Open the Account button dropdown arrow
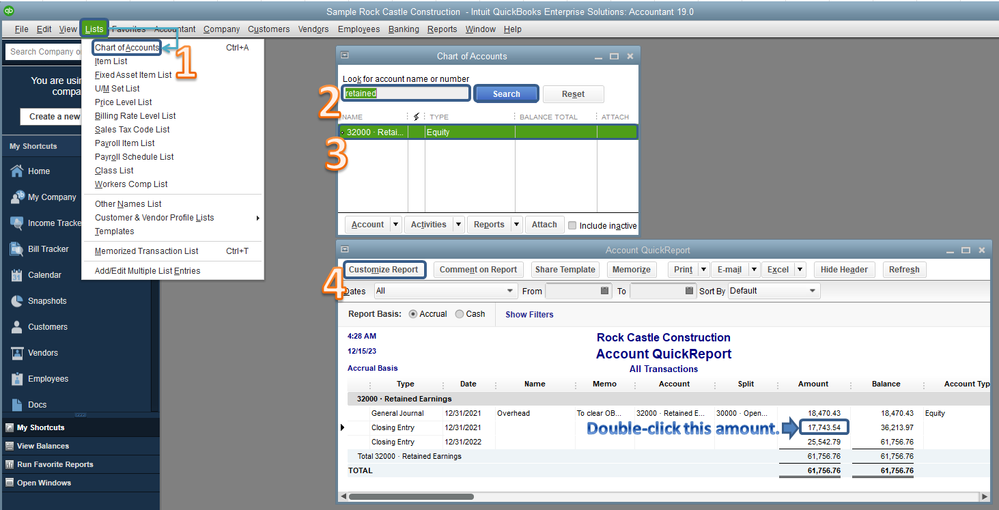Viewport: 999px width, 510px height. click(x=396, y=224)
